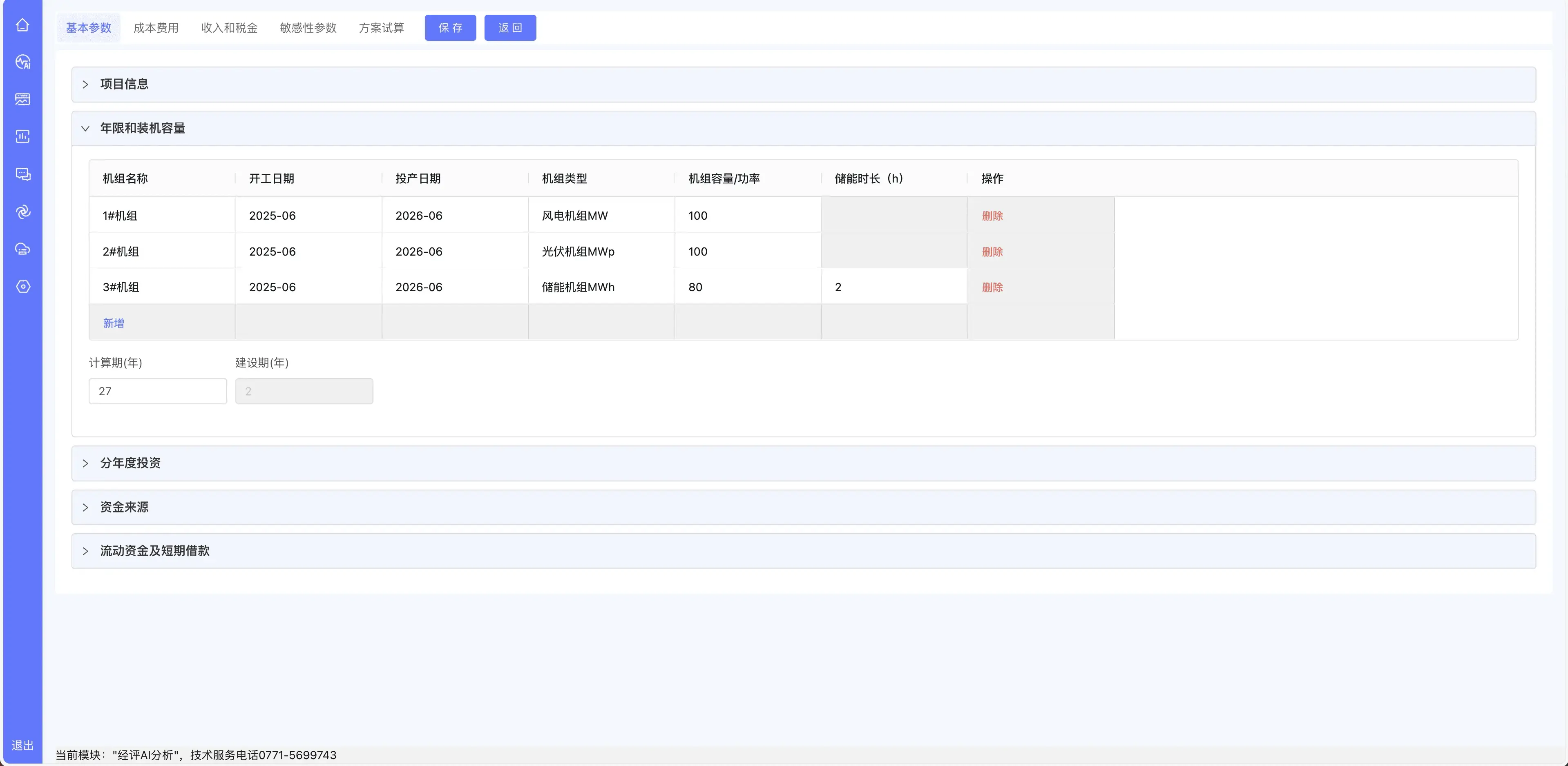This screenshot has width=1568, height=766.
Task: Click the hexagon settings sidebar icon
Action: [22, 287]
